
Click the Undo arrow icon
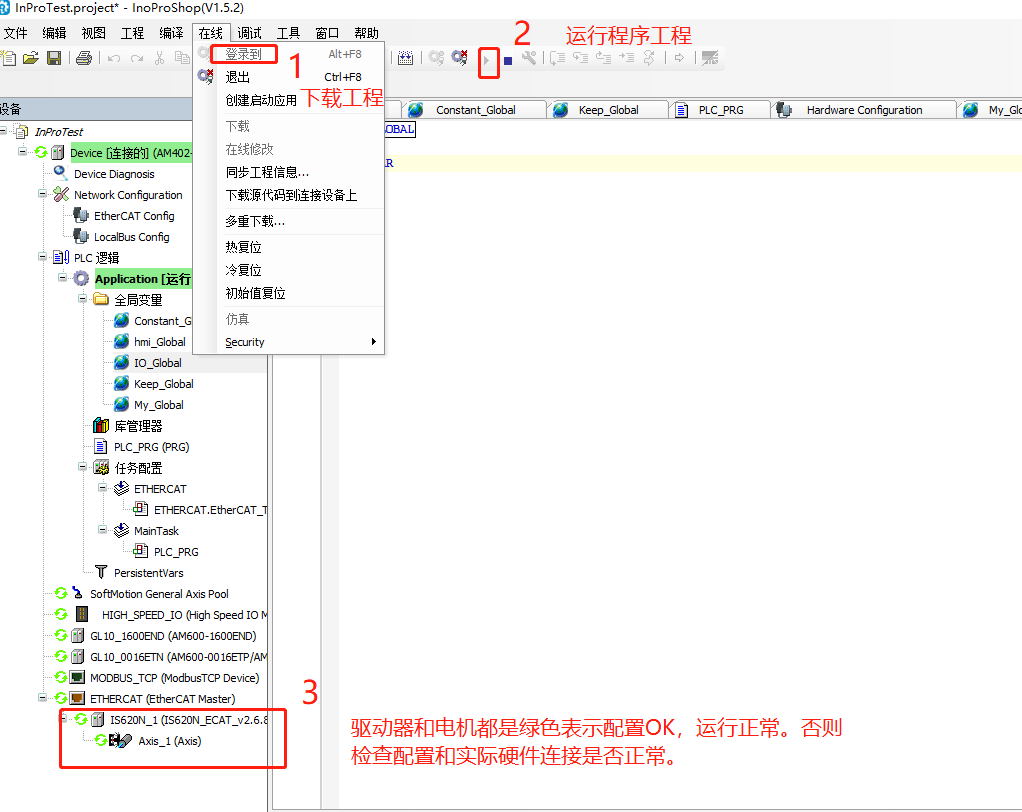click(x=112, y=57)
